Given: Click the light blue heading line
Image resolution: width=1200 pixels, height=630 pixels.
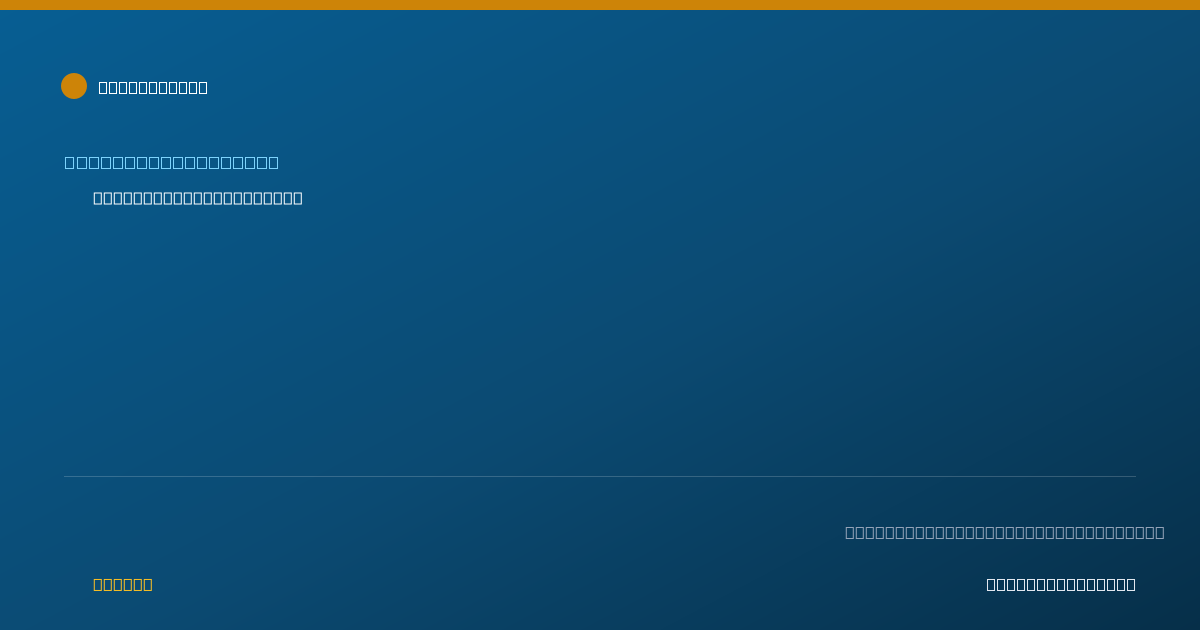Looking at the screenshot, I should tap(172, 163).
